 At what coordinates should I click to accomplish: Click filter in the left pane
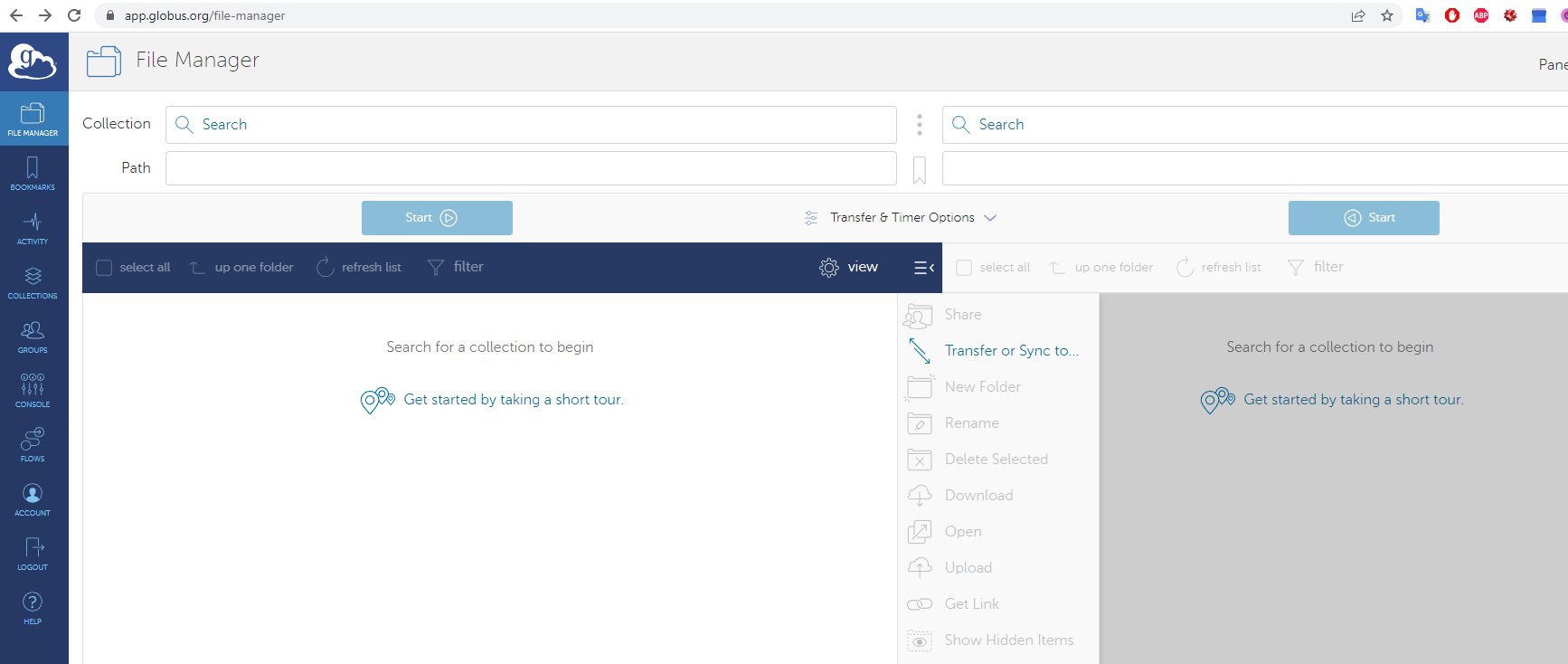455,268
